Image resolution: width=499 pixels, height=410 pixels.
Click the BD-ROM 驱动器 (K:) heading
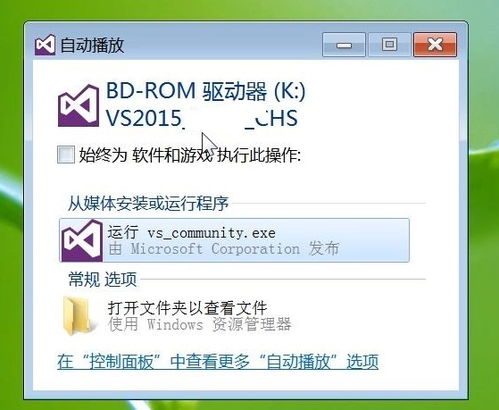point(205,91)
